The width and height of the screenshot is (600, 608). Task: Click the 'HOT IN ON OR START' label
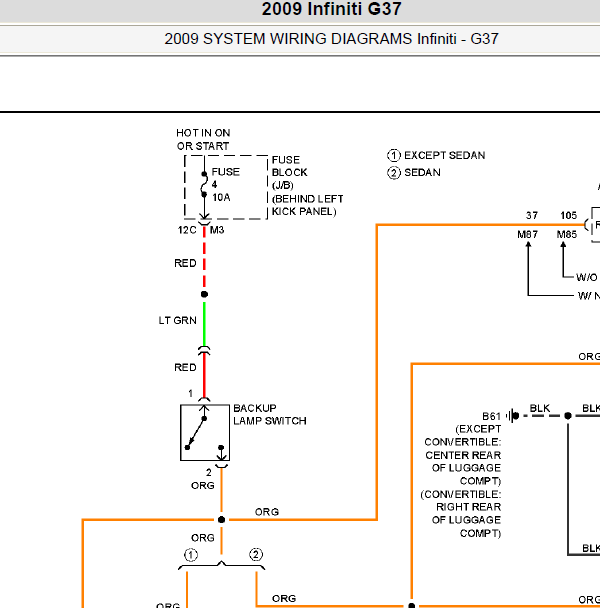tap(203, 140)
